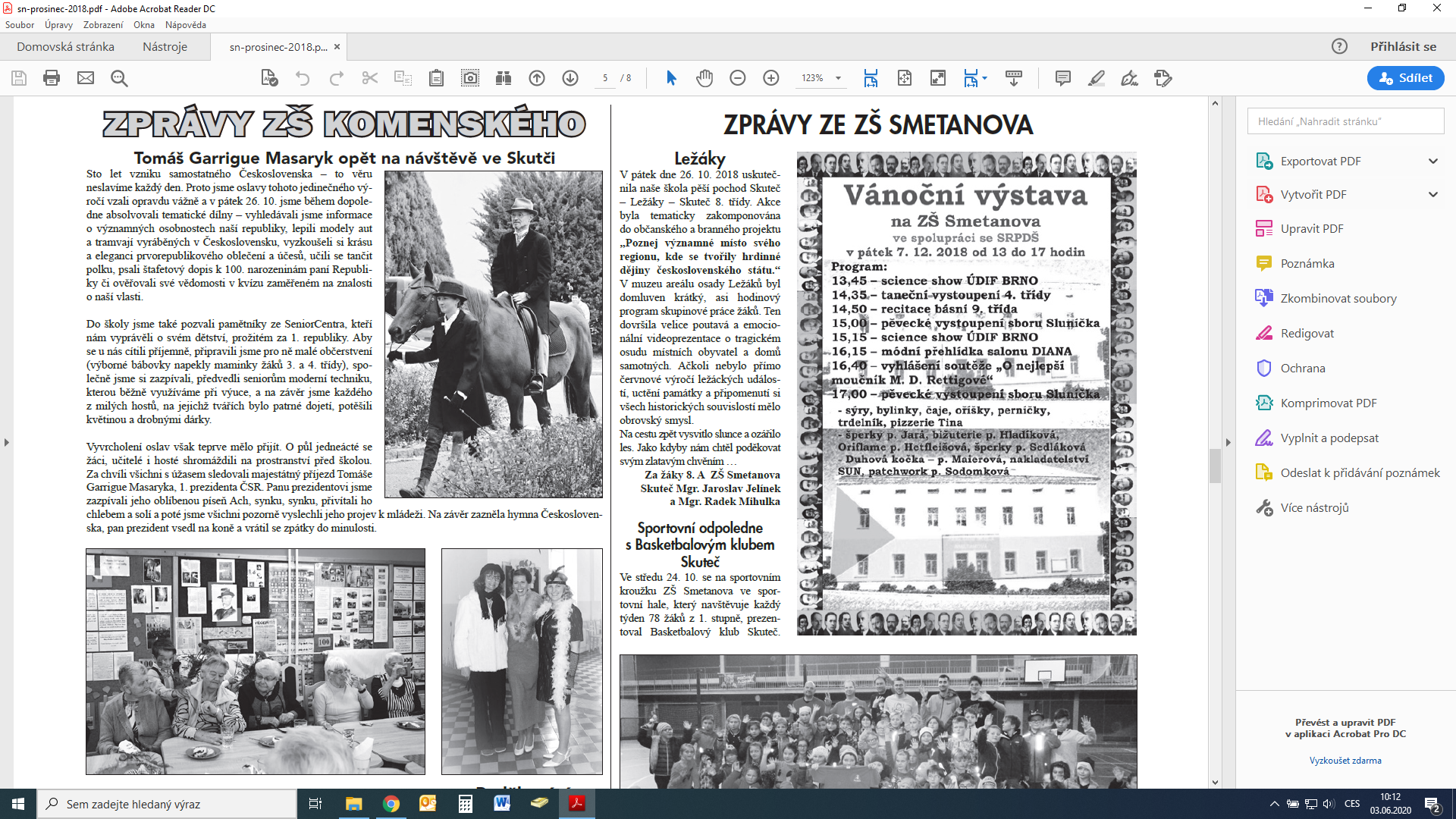Switch to full screen mode icon

(938, 78)
